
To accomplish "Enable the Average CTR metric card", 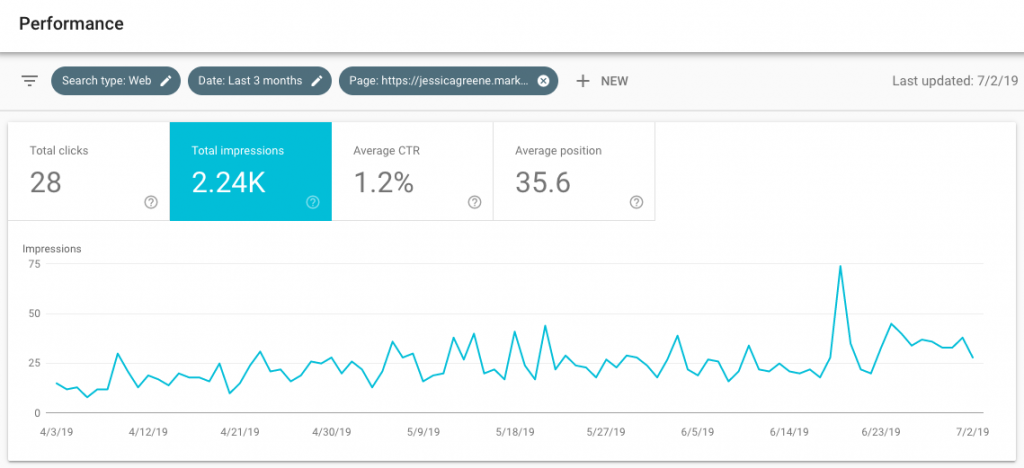I will point(412,171).
